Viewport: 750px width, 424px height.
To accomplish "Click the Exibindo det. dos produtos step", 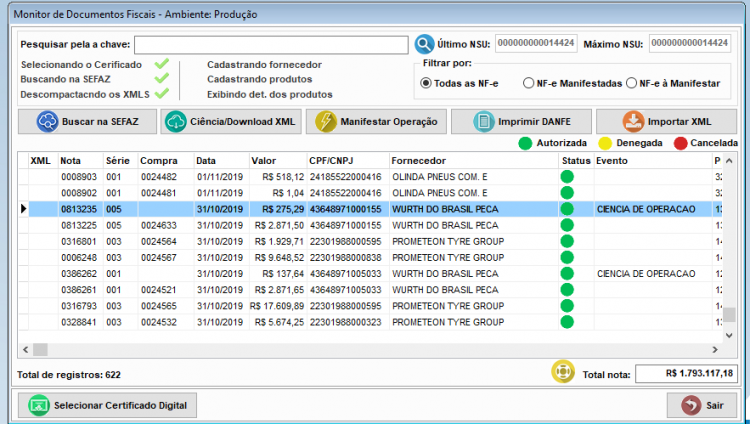I will point(270,94).
